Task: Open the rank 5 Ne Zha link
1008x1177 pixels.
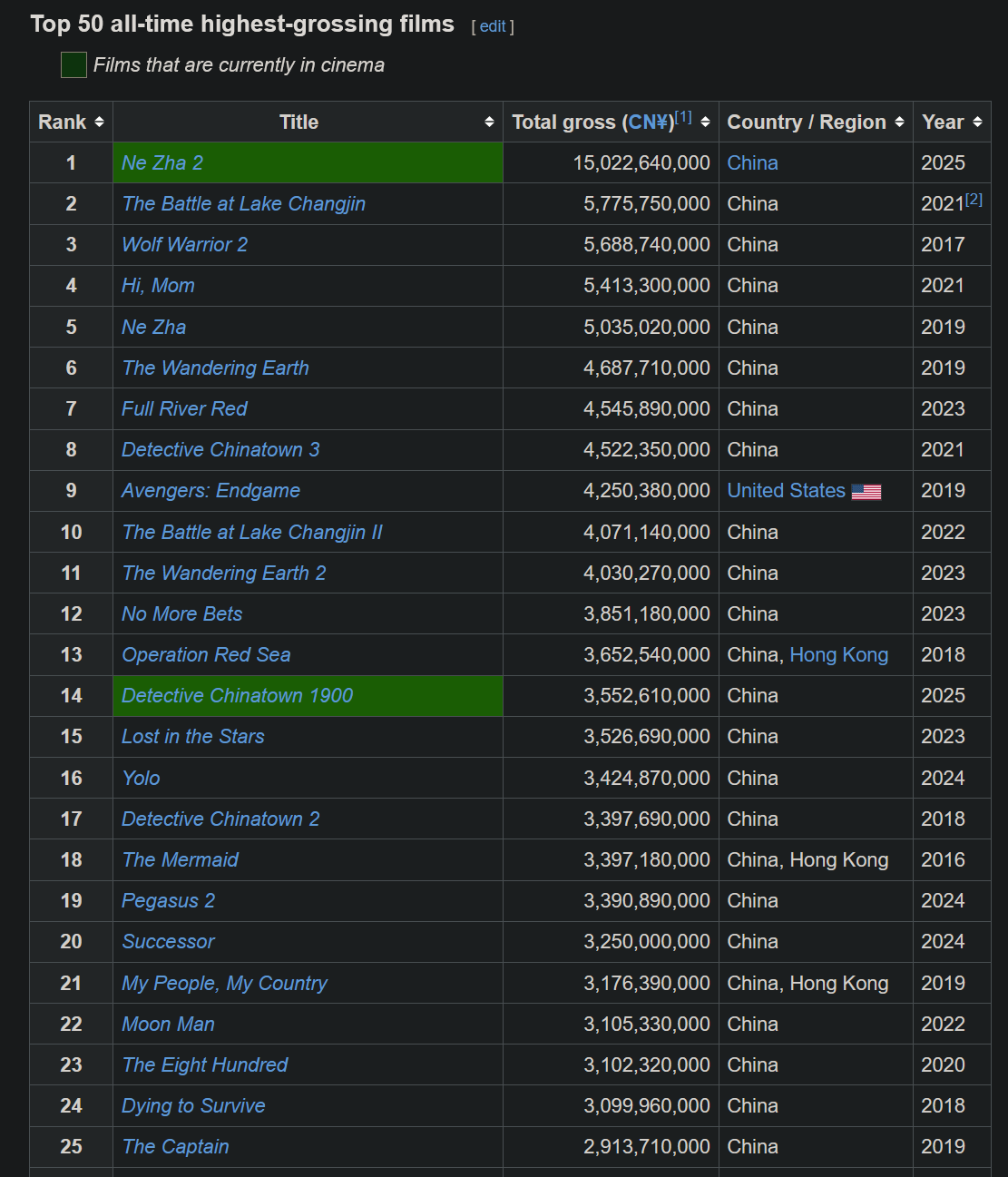Action: 153,328
